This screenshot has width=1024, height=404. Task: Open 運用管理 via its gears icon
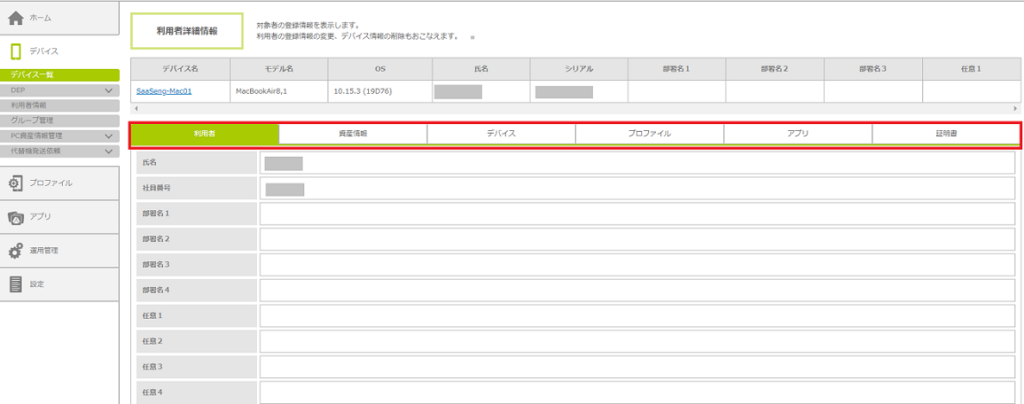point(16,250)
